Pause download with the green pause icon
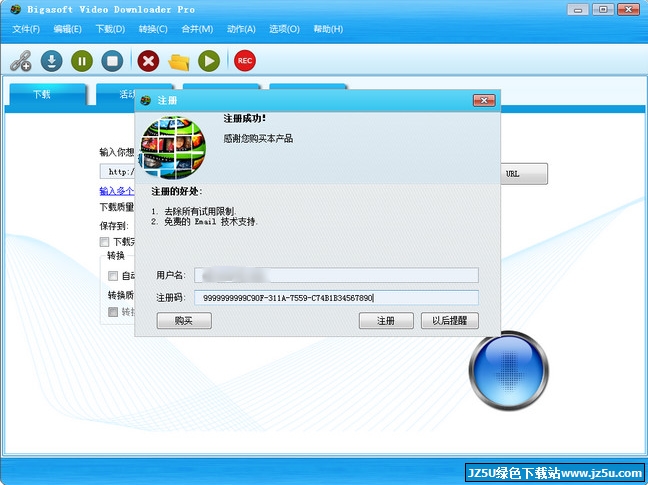The height and width of the screenshot is (485, 648). tap(82, 61)
